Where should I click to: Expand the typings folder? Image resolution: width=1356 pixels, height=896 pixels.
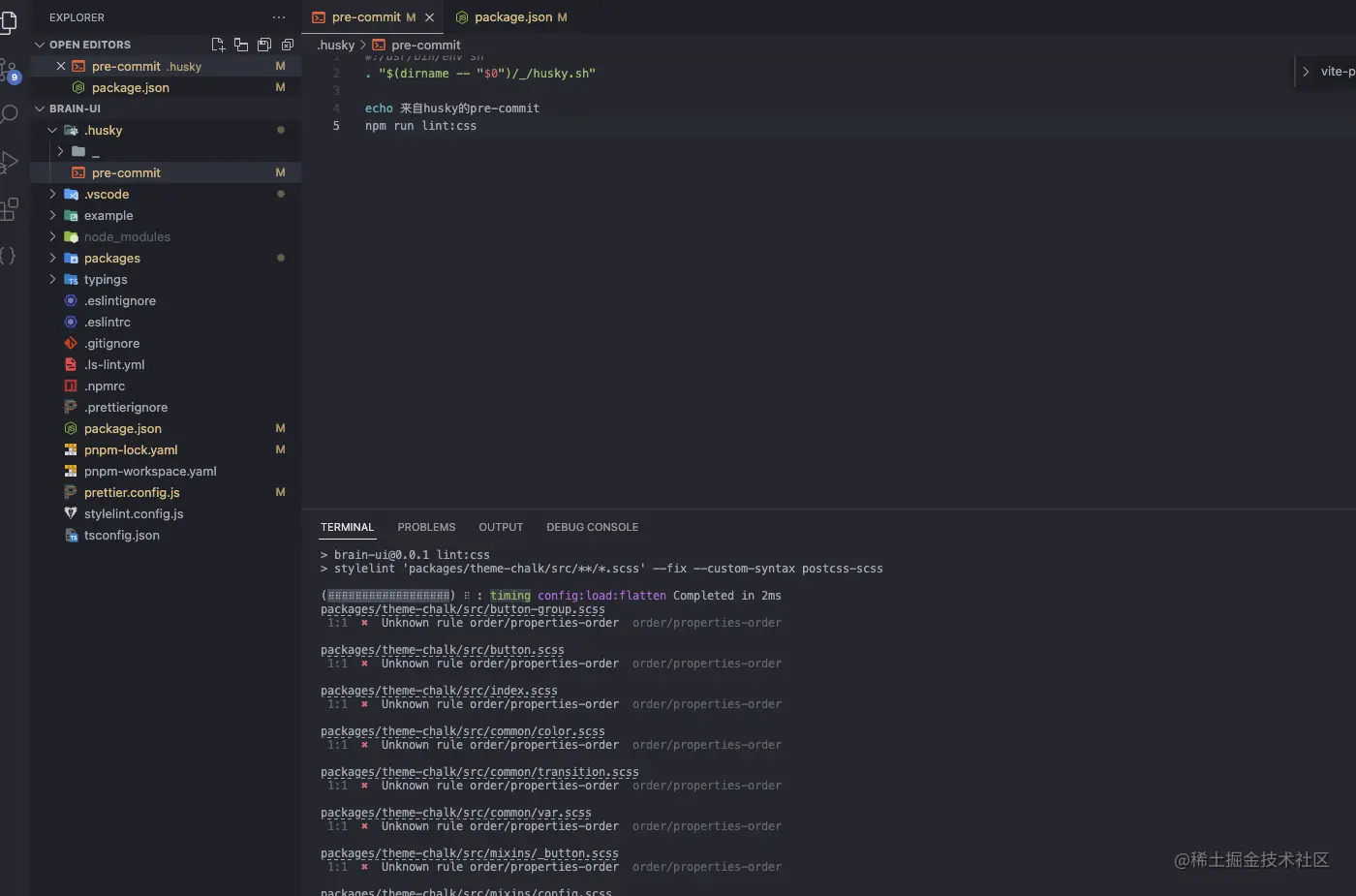[x=52, y=279]
